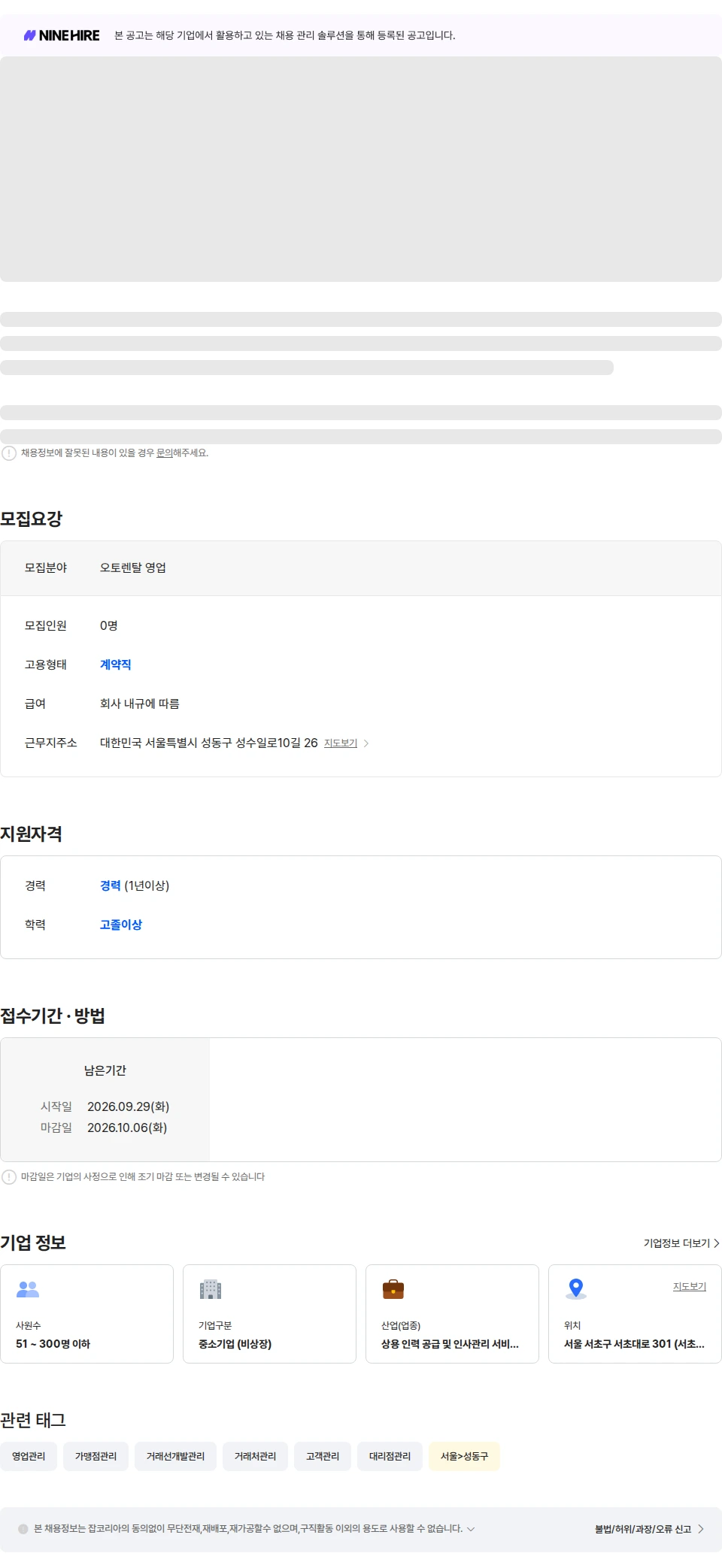Open 기업정보 더보기
The height and width of the screenshot is (1568, 722).
click(677, 1243)
